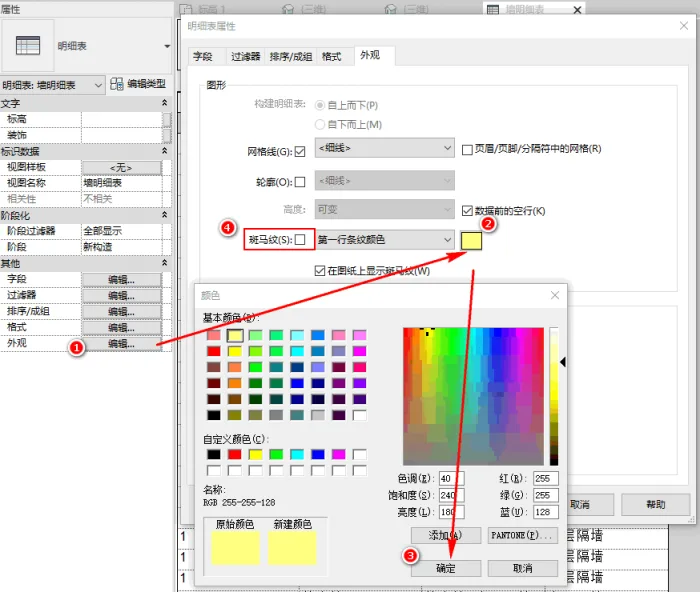
Task: Click 帮助 in Schedule Properties dialog
Action: click(x=655, y=504)
